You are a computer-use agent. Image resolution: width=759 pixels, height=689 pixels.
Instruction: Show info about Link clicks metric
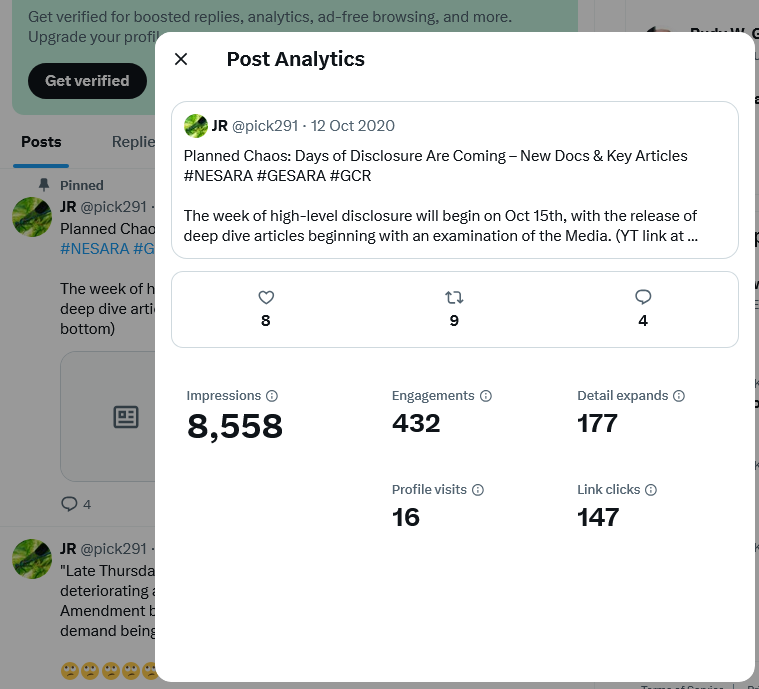tap(651, 490)
